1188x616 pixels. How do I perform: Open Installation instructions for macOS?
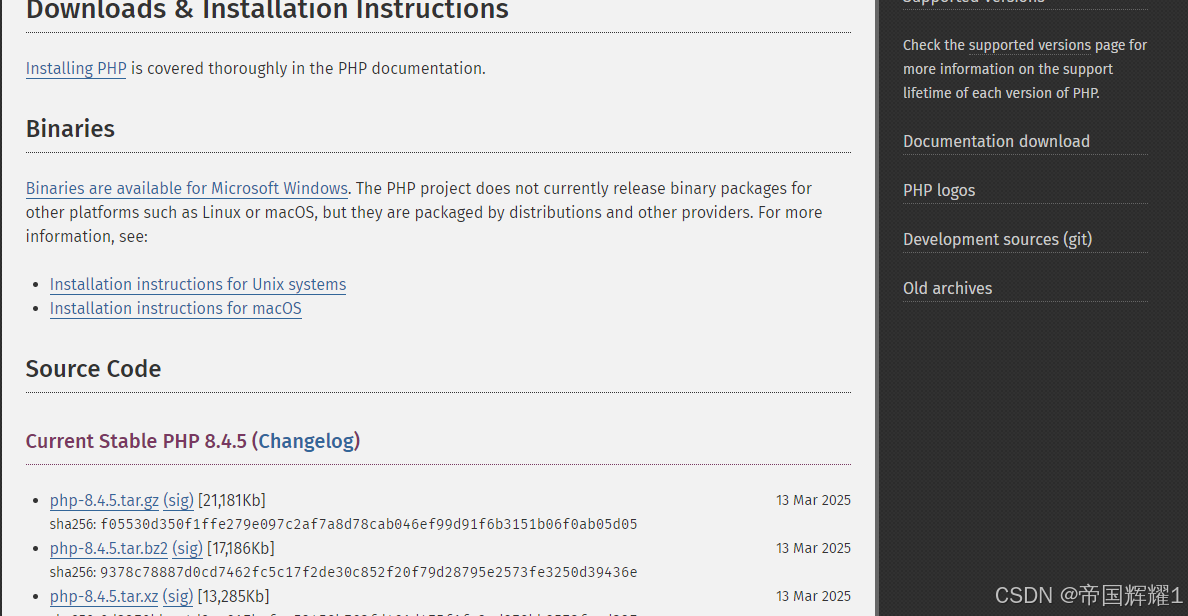pyautogui.click(x=176, y=308)
